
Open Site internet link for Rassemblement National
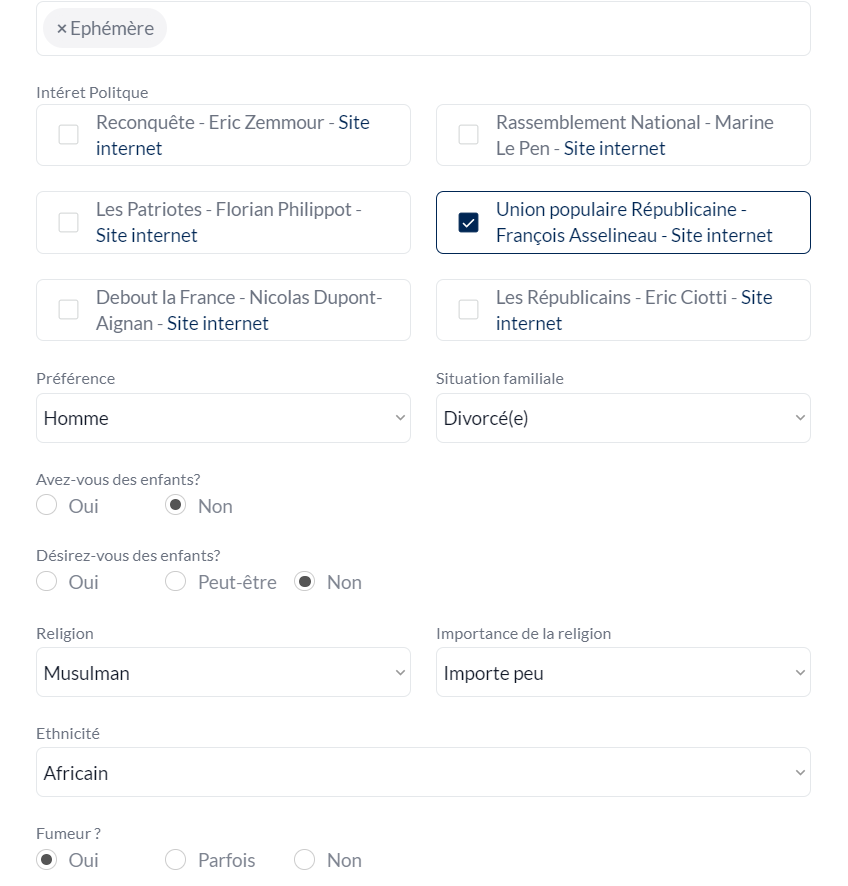click(614, 149)
